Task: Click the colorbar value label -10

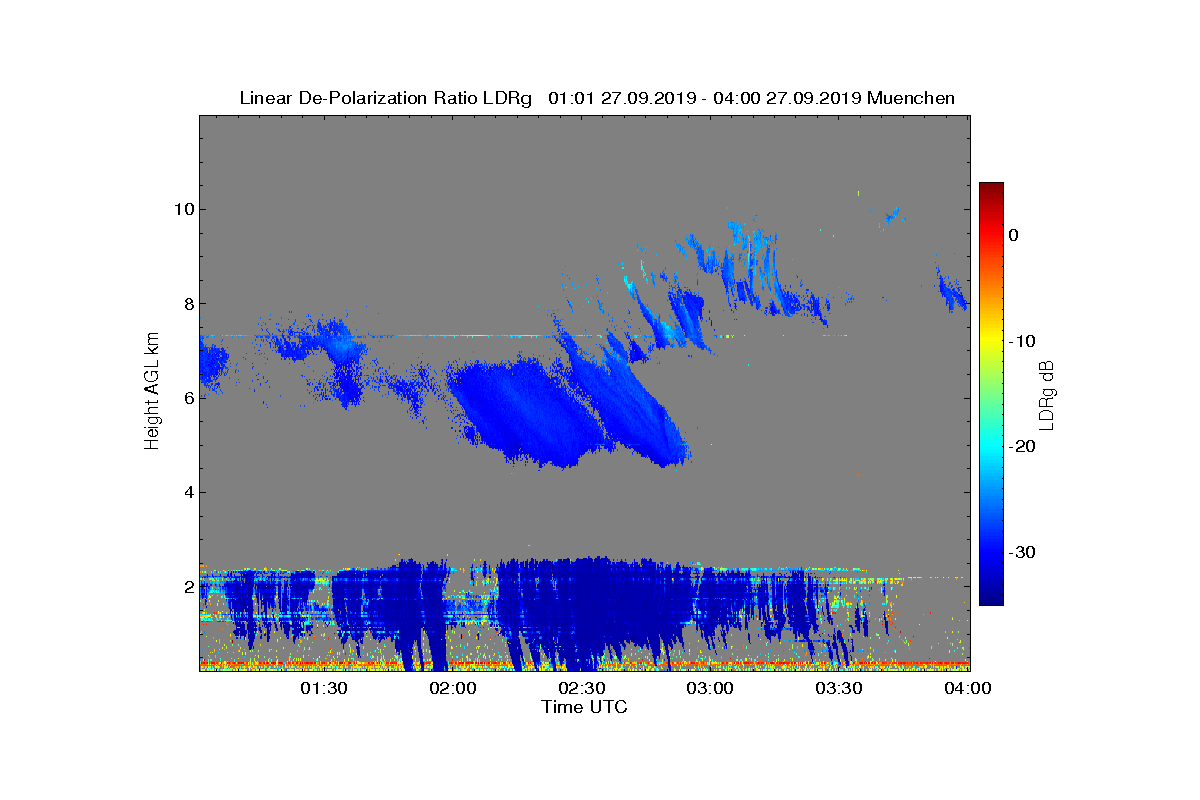Action: point(1021,341)
